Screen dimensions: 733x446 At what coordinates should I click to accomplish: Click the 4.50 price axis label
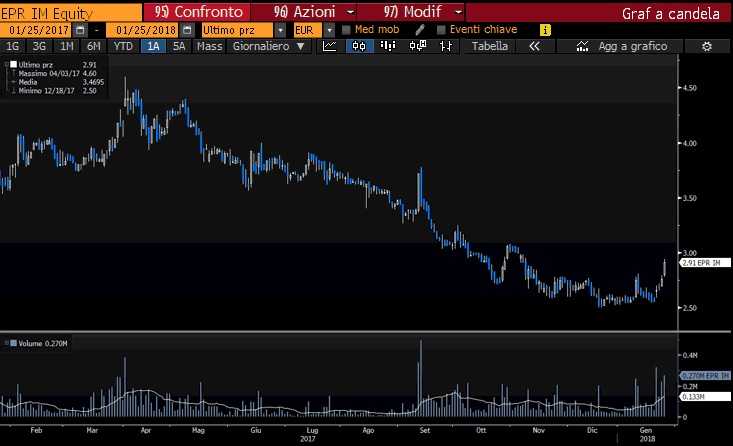[689, 88]
